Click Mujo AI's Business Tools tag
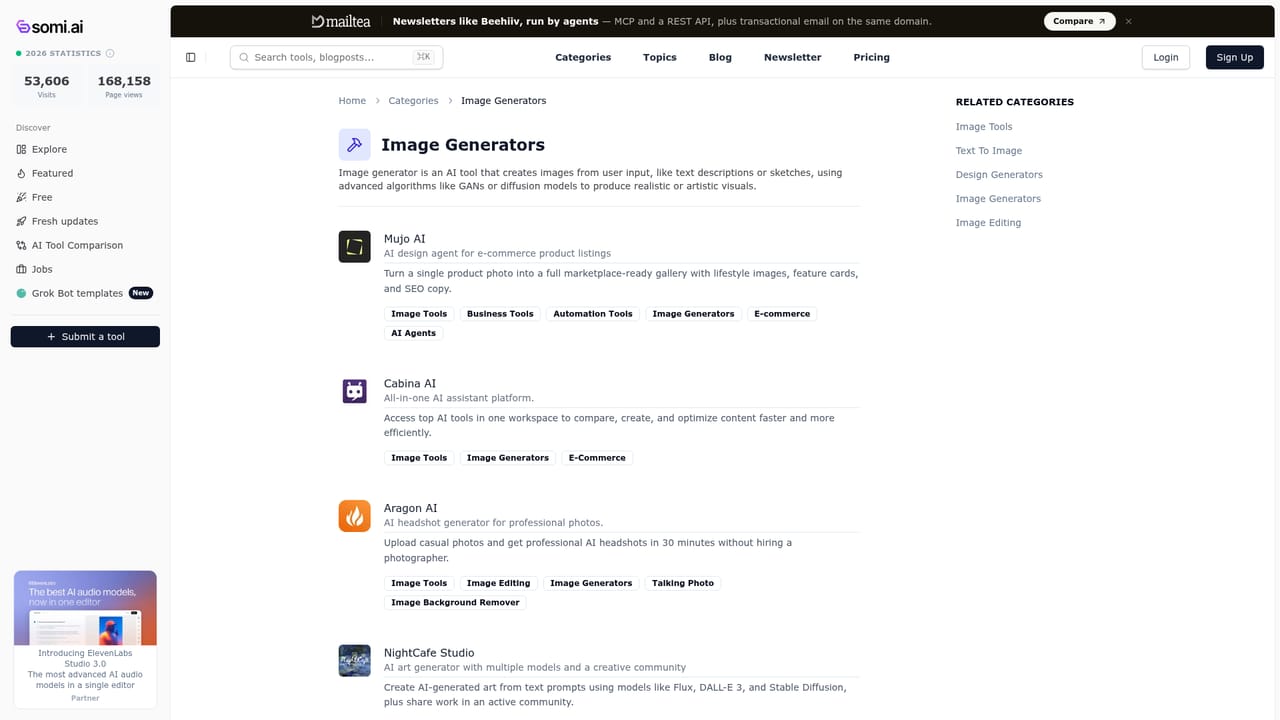 click(500, 314)
